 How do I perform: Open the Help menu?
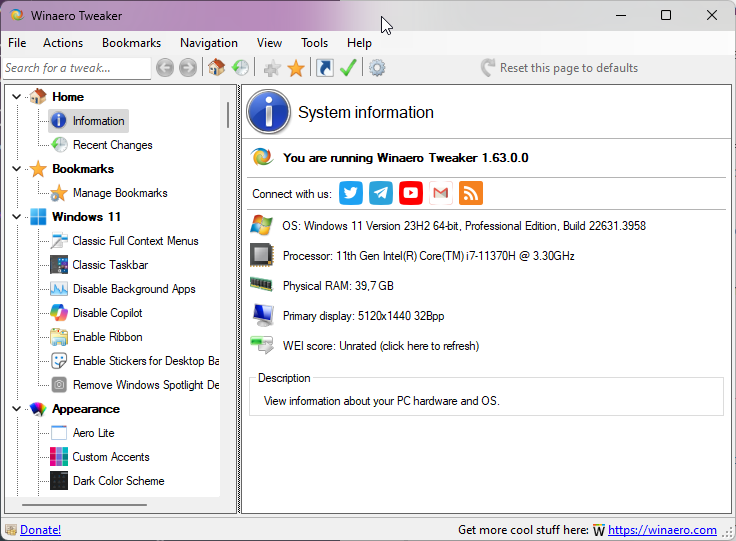pos(360,43)
